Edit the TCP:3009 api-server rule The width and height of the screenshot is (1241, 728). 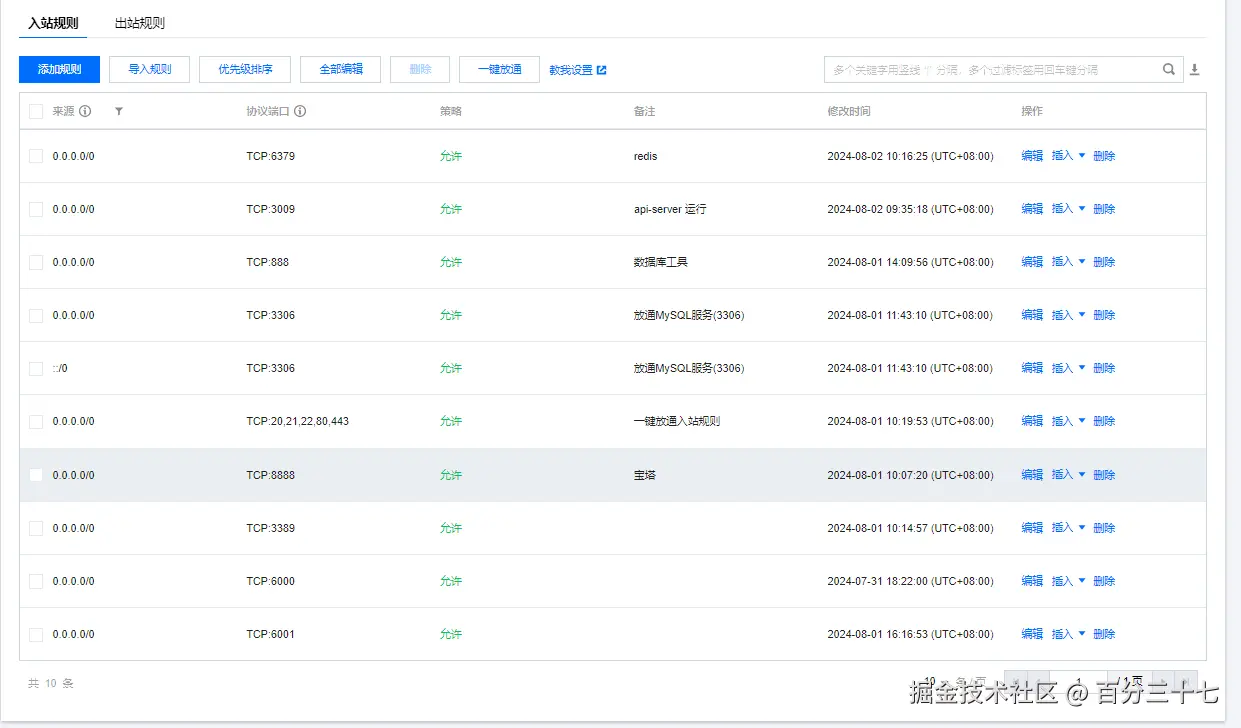1032,209
